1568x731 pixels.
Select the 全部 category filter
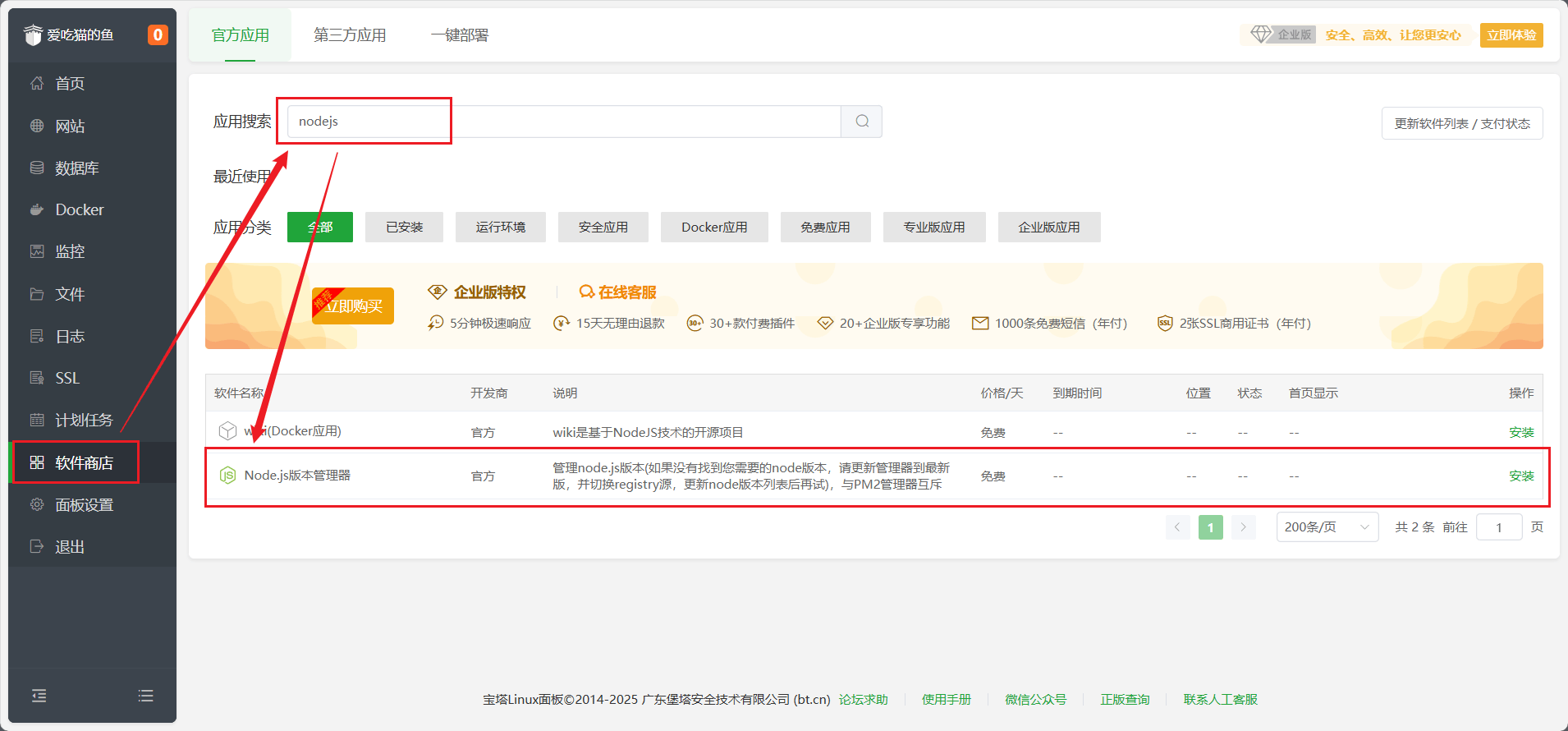319,228
